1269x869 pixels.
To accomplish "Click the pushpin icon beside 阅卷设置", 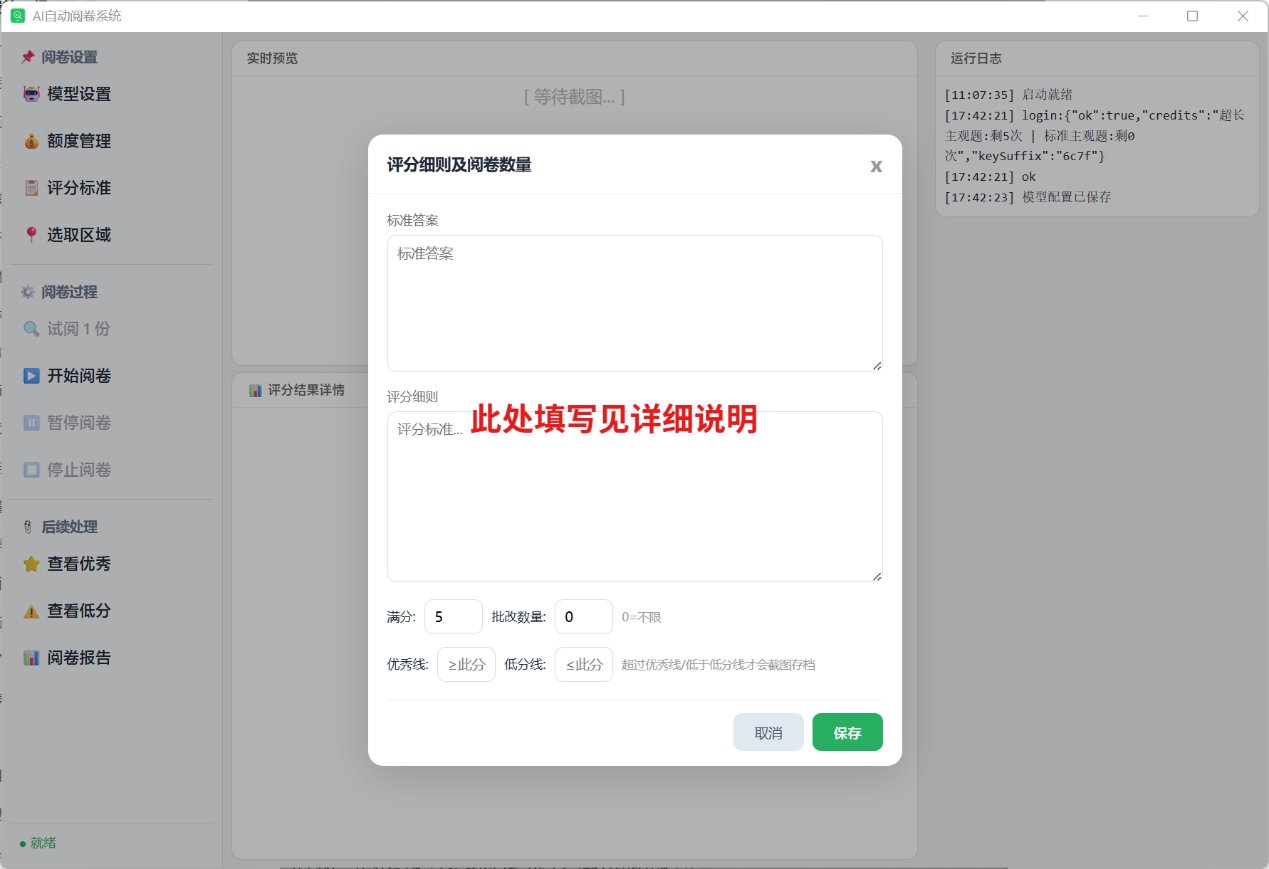I will [27, 57].
